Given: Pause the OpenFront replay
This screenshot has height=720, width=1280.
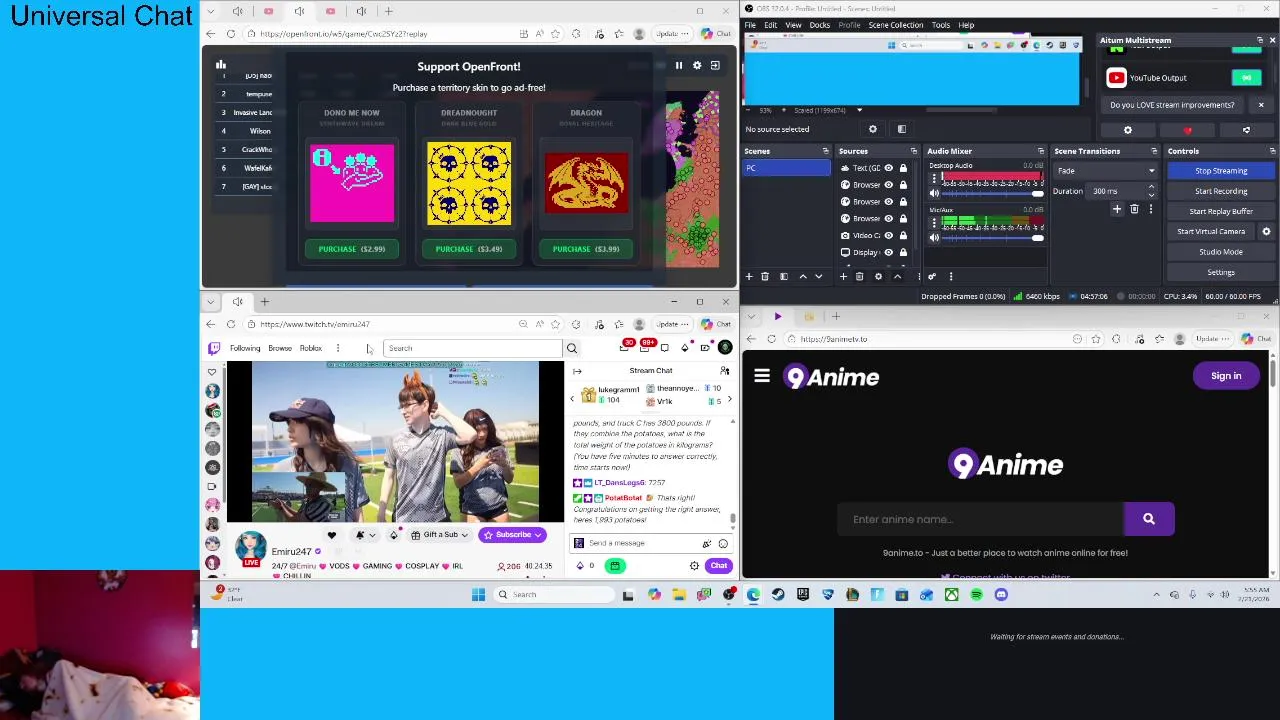Looking at the screenshot, I should (x=678, y=66).
